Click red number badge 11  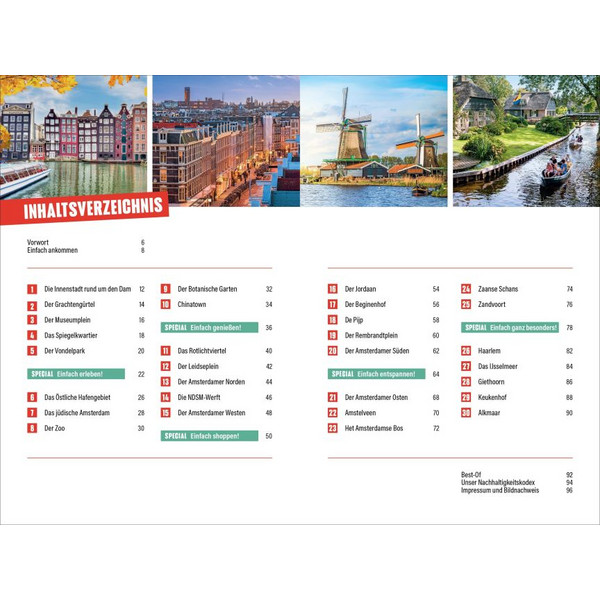coord(165,351)
